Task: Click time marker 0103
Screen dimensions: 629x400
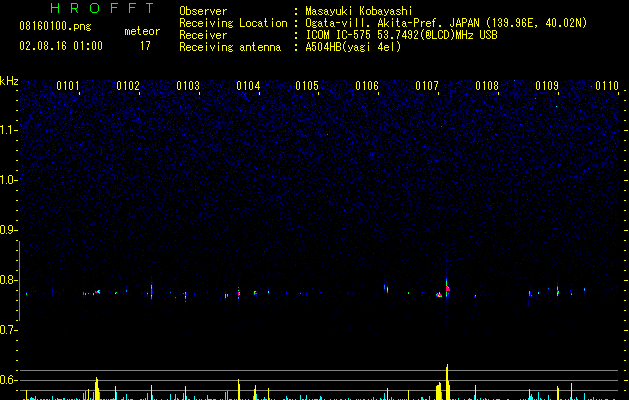Action: coord(188,86)
